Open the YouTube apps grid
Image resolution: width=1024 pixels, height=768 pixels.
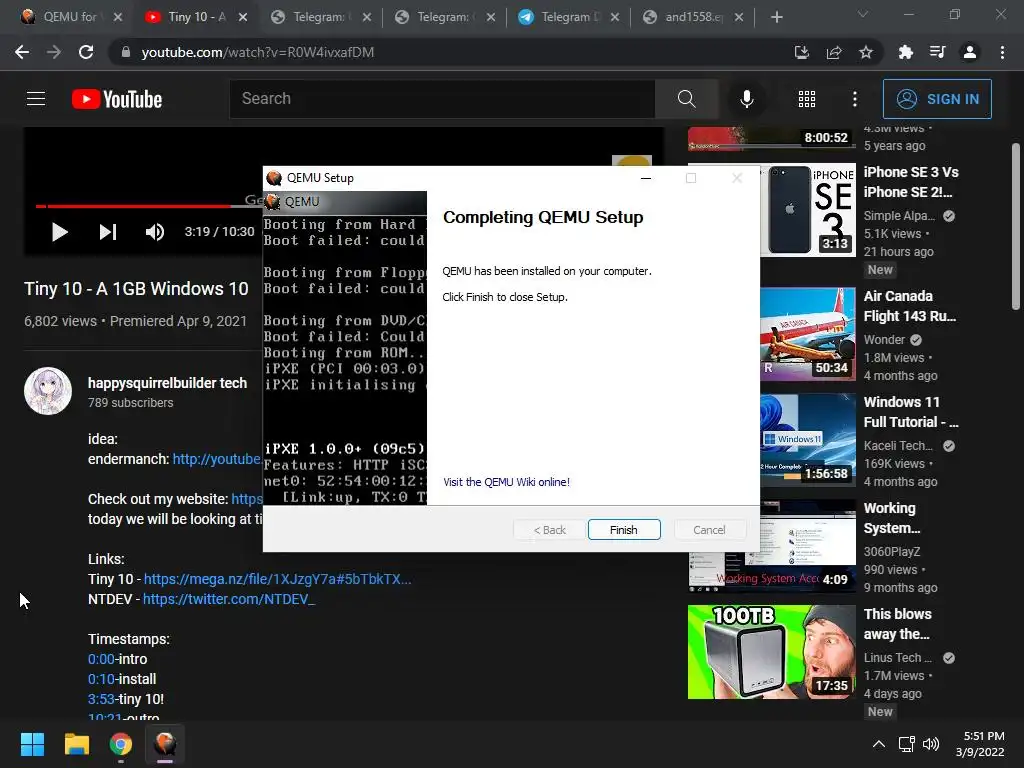tap(807, 99)
